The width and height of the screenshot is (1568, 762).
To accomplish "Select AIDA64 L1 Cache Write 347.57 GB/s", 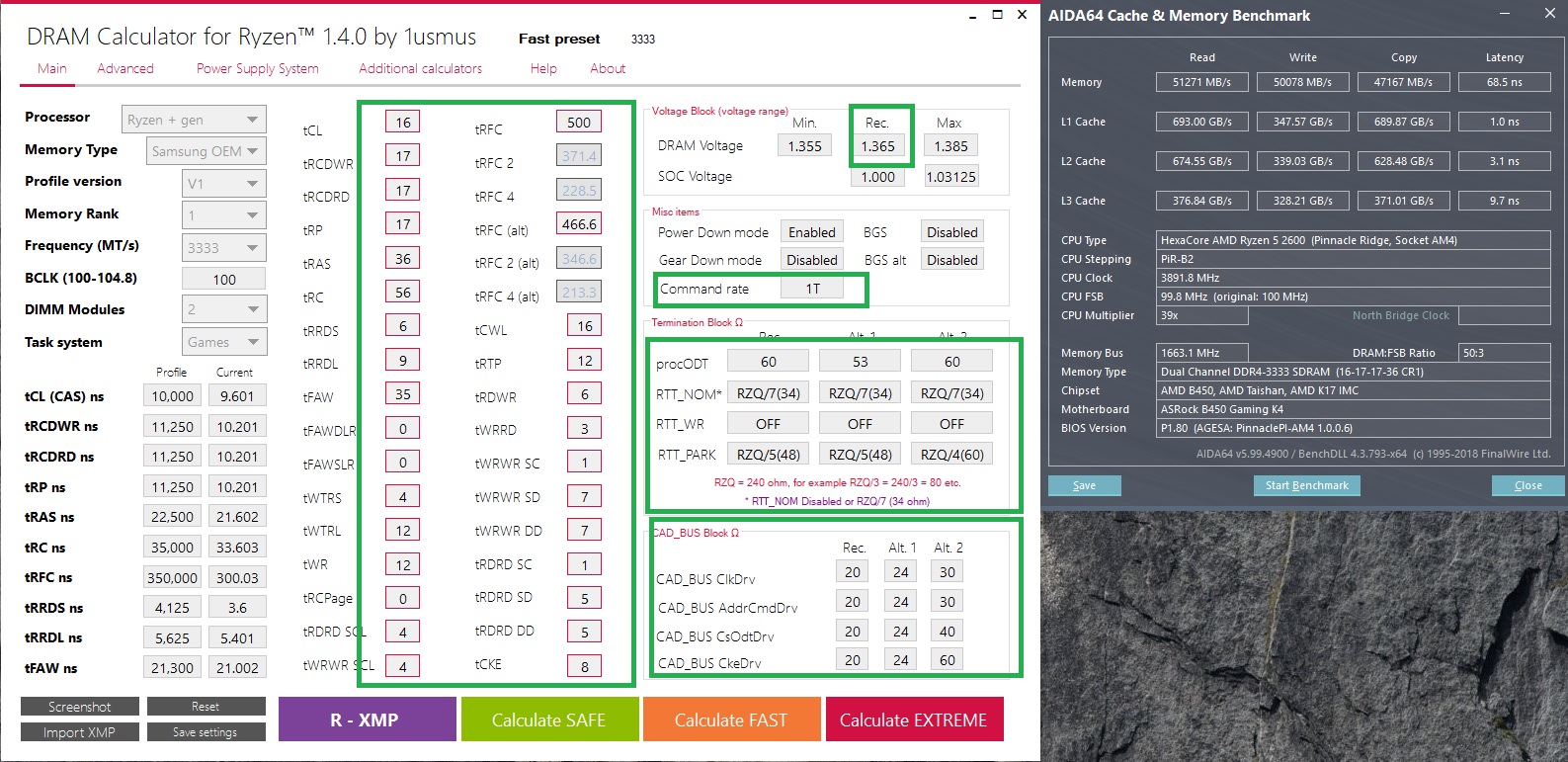I will pyautogui.click(x=1303, y=122).
